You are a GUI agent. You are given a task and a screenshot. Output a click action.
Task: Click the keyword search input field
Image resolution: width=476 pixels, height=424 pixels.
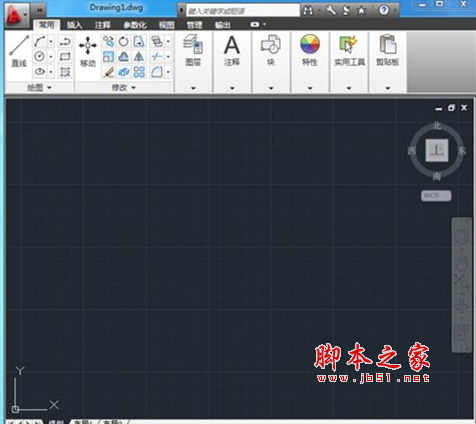[x=243, y=11]
